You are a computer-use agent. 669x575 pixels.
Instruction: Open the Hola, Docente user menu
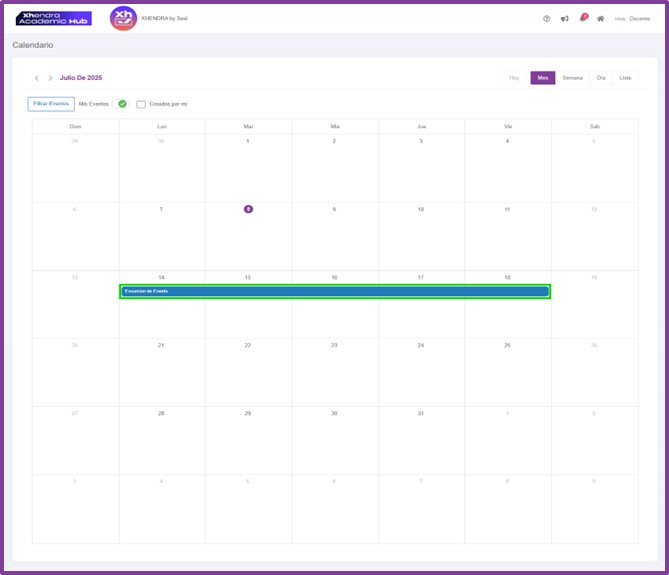632,18
